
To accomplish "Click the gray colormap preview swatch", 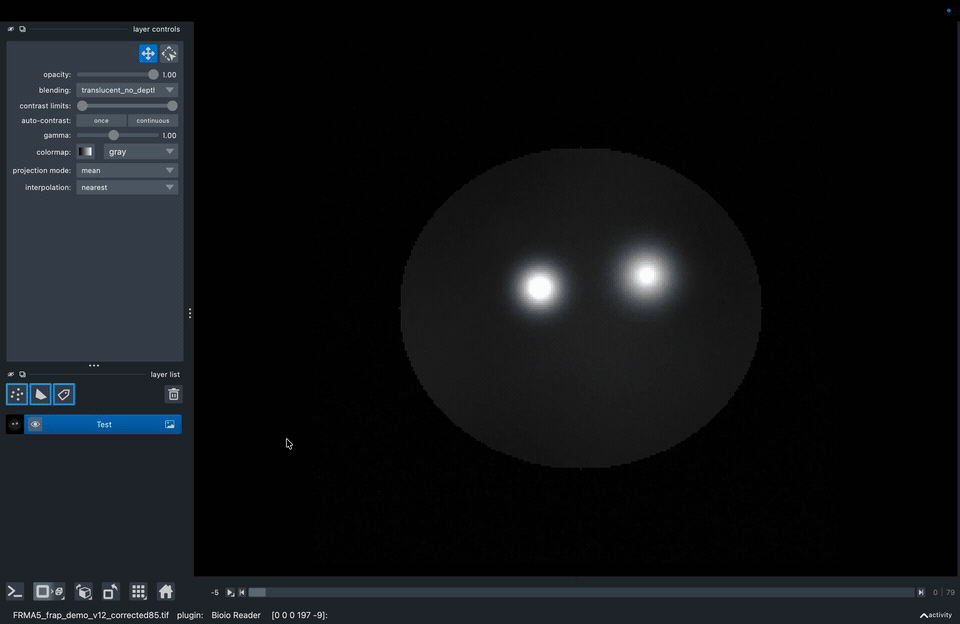I will 85,152.
